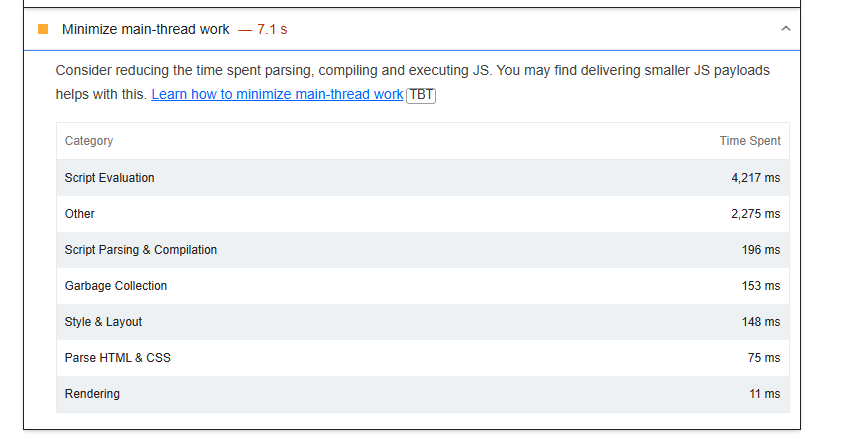The width and height of the screenshot is (864, 440).
Task: Click the Time Spent column header
Action: click(750, 141)
